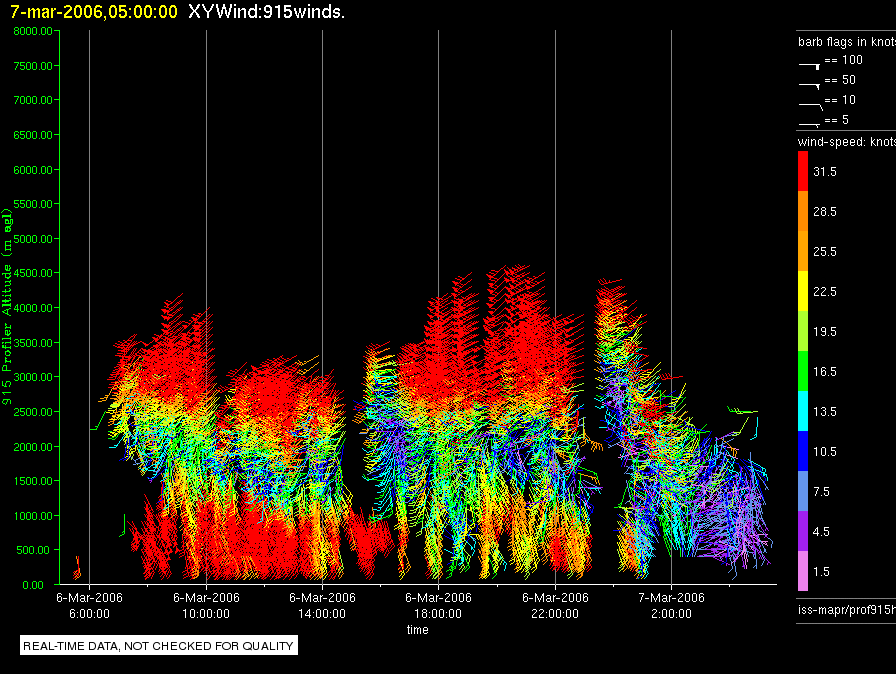The height and width of the screenshot is (674, 896).
Task: Click the 'wind-speed: knots' legend heading
Action: click(x=847, y=142)
